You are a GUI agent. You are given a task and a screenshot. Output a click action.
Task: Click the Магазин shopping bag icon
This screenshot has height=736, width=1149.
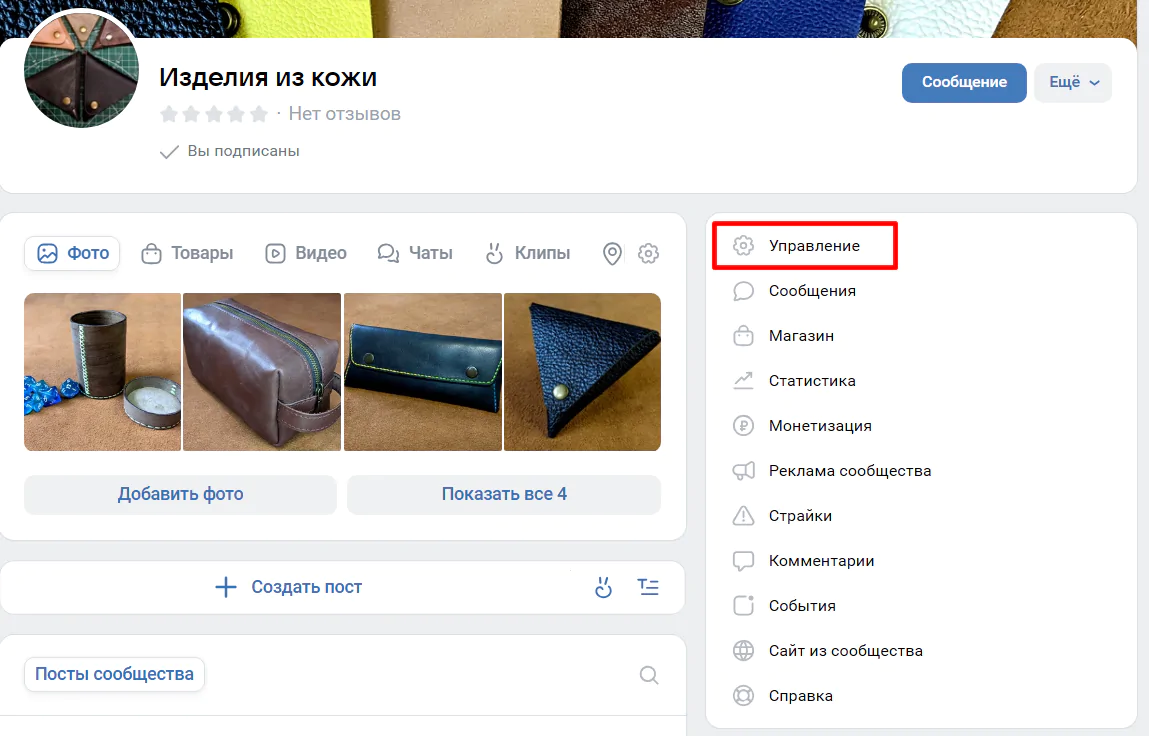743,336
